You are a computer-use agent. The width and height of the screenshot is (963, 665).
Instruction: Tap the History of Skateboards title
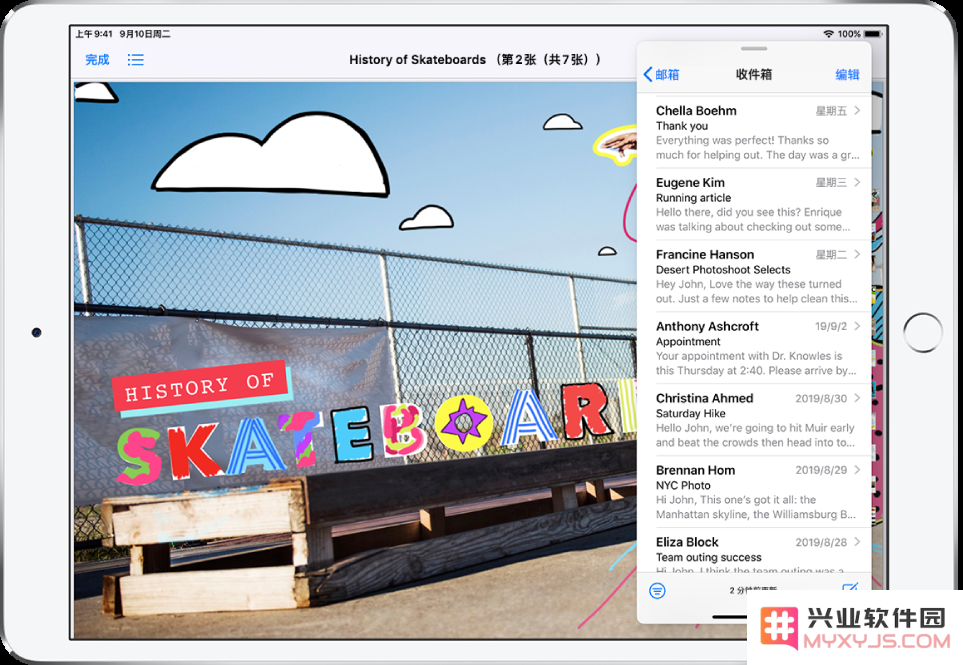pyautogui.click(x=475, y=60)
